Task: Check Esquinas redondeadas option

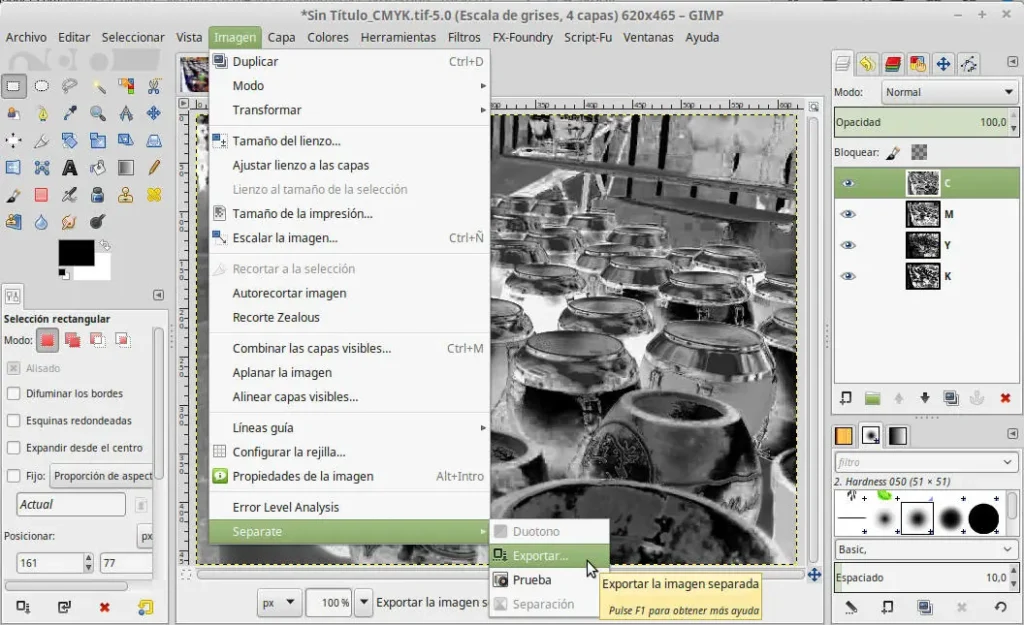Action: [14, 421]
